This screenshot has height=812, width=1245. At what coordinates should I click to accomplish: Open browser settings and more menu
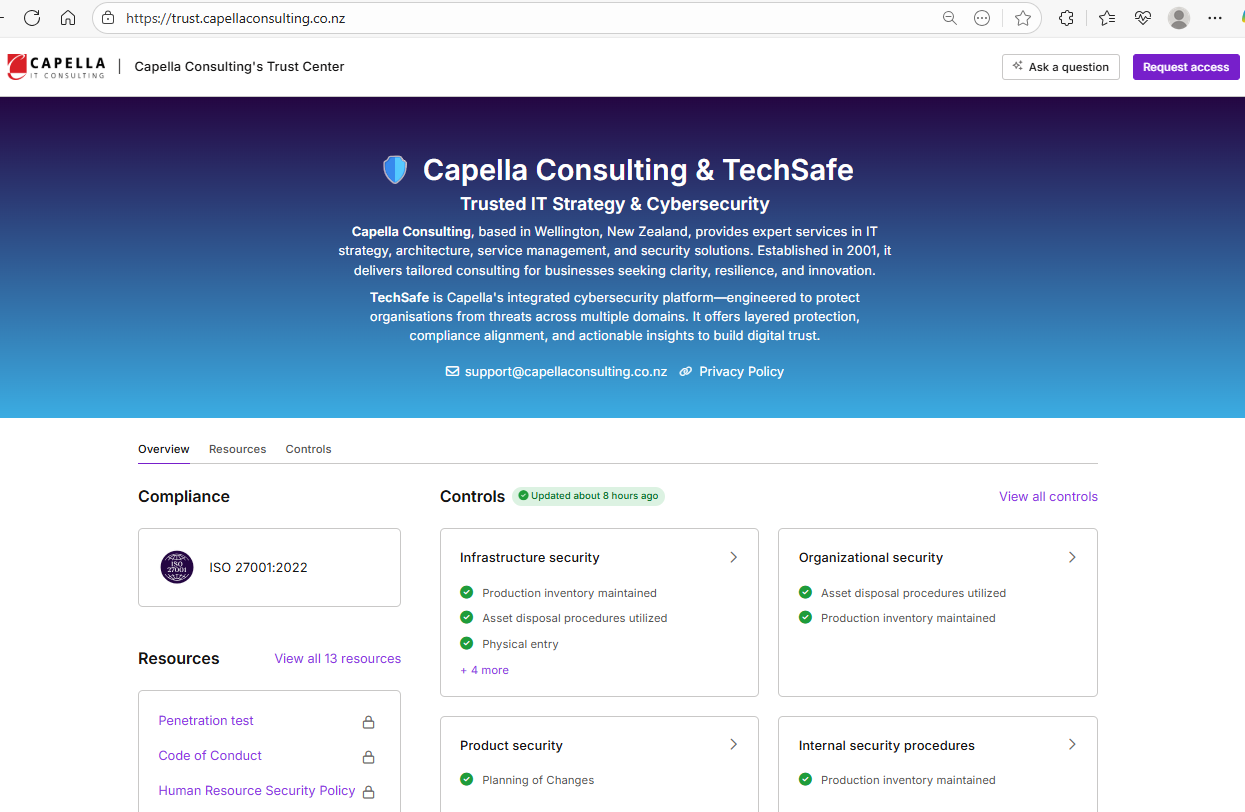1215,18
